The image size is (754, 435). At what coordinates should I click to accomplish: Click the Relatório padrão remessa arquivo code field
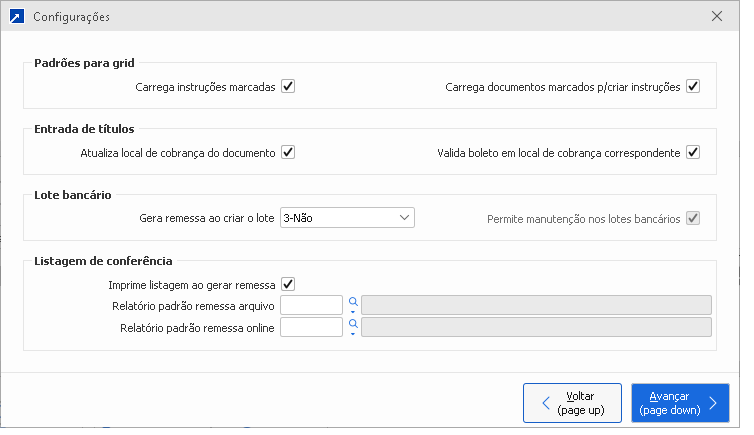(x=312, y=305)
